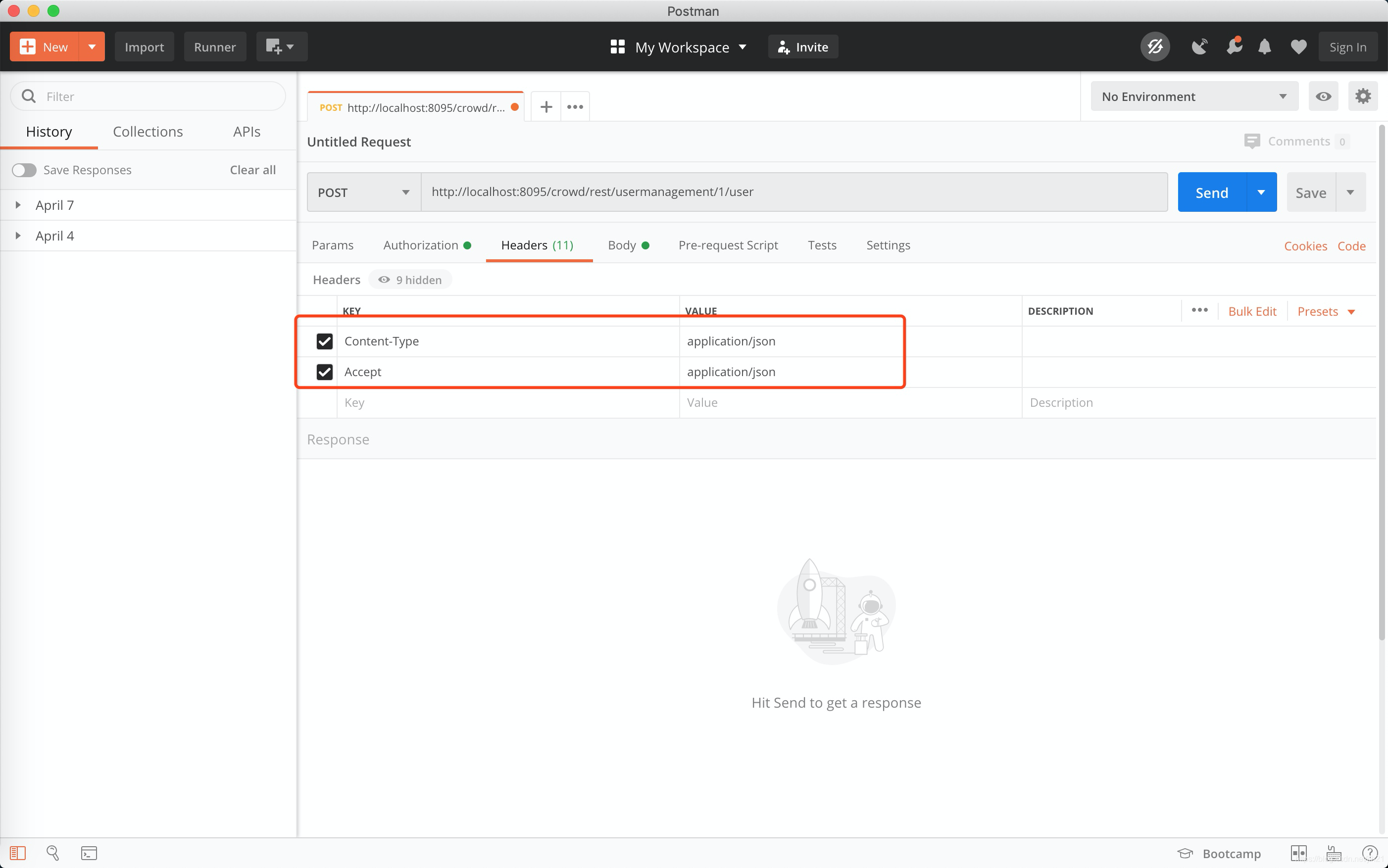Toggle the Save Responses switch

tap(24, 170)
